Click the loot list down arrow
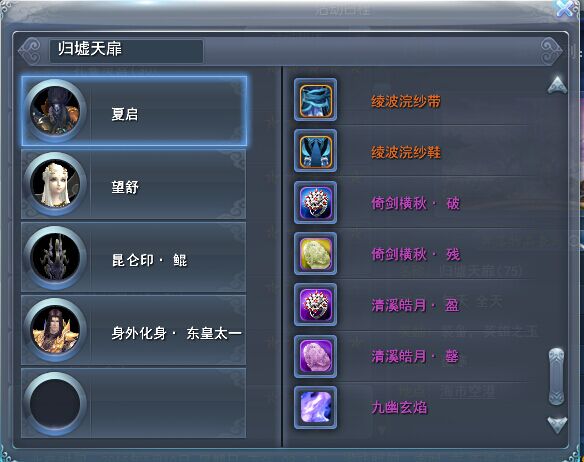 pyautogui.click(x=557, y=425)
